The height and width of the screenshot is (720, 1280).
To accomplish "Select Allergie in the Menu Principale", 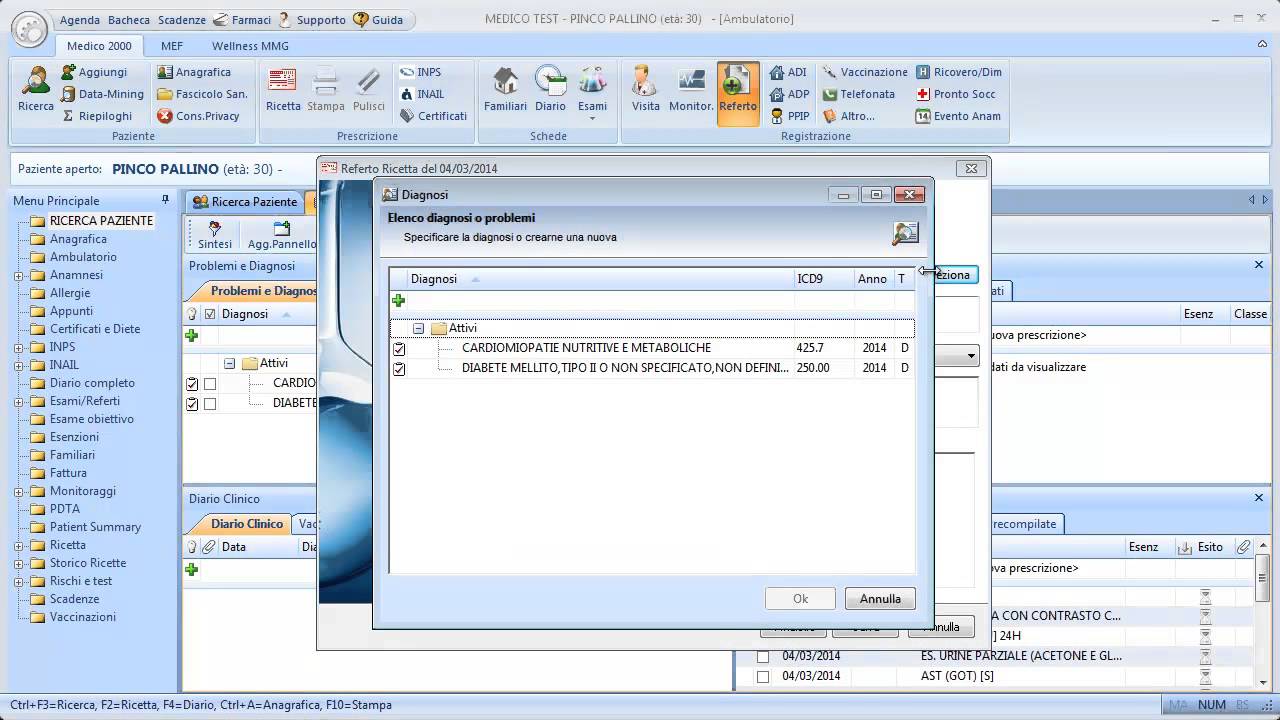I will [70, 294].
